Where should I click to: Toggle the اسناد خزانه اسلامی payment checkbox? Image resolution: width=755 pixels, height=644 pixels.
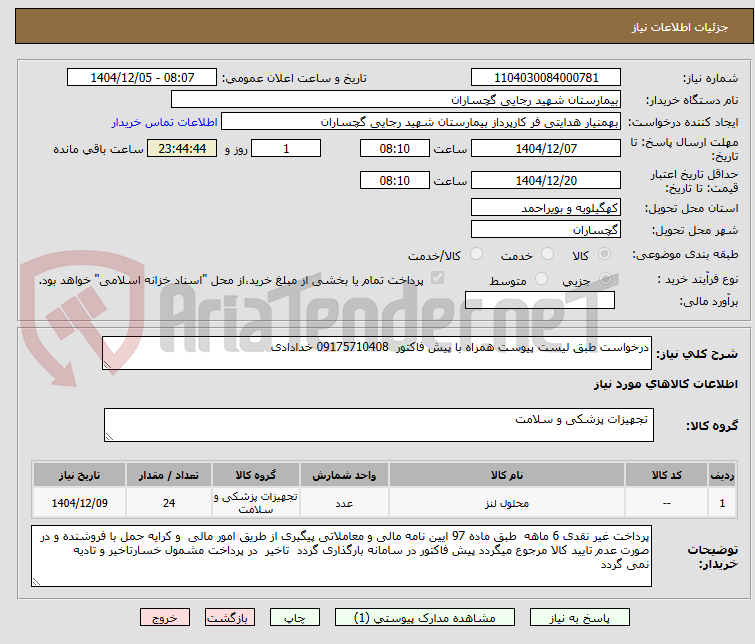click(x=437, y=278)
